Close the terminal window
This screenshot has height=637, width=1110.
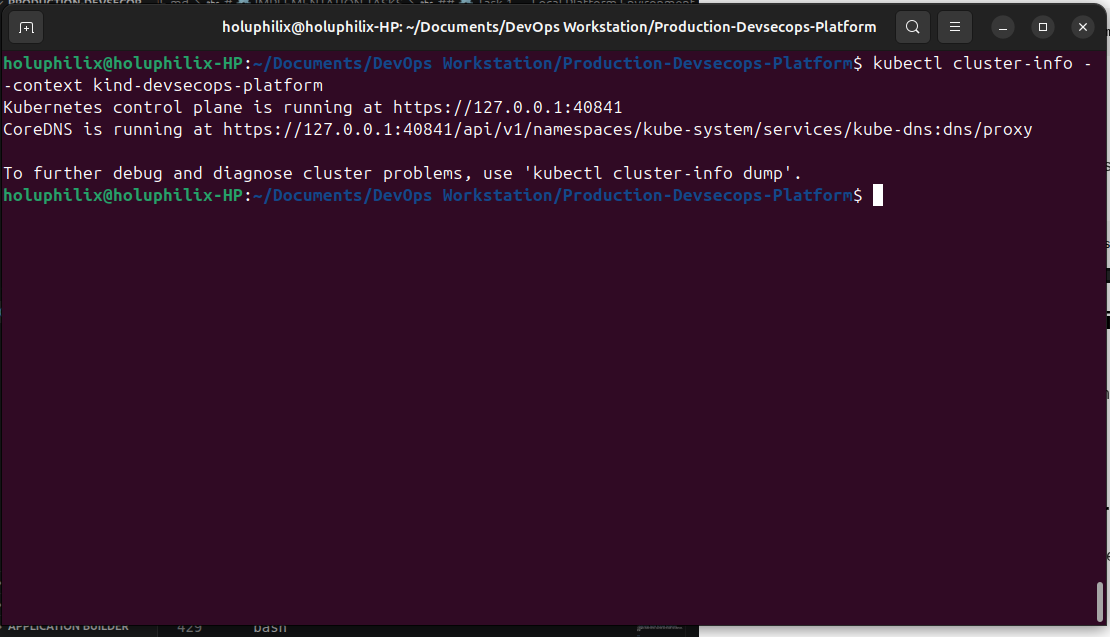(x=1082, y=28)
